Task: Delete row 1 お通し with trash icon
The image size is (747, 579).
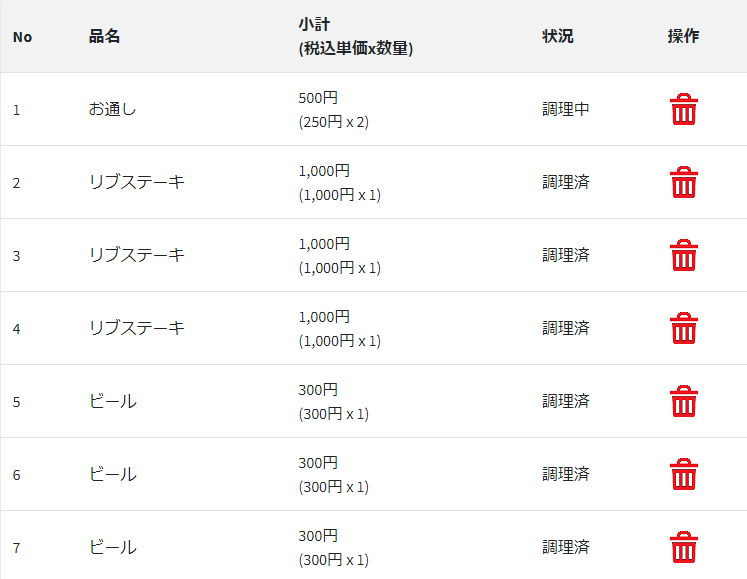Action: click(x=683, y=109)
